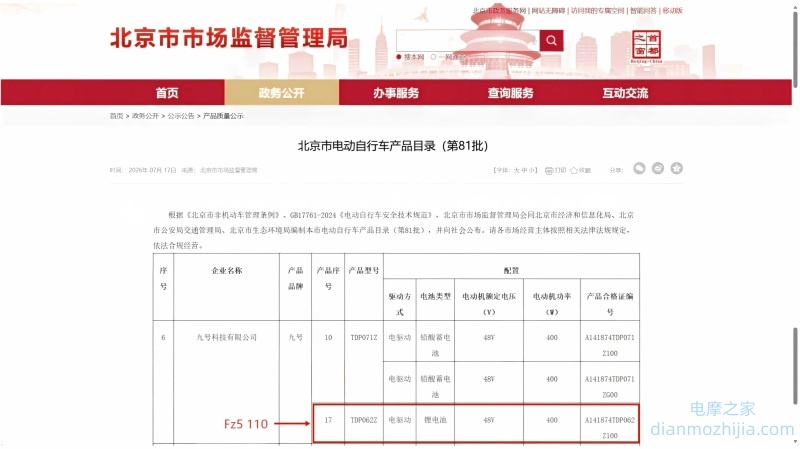Select the 一网通查 radio option
This screenshot has width=800, height=449.
(433, 57)
